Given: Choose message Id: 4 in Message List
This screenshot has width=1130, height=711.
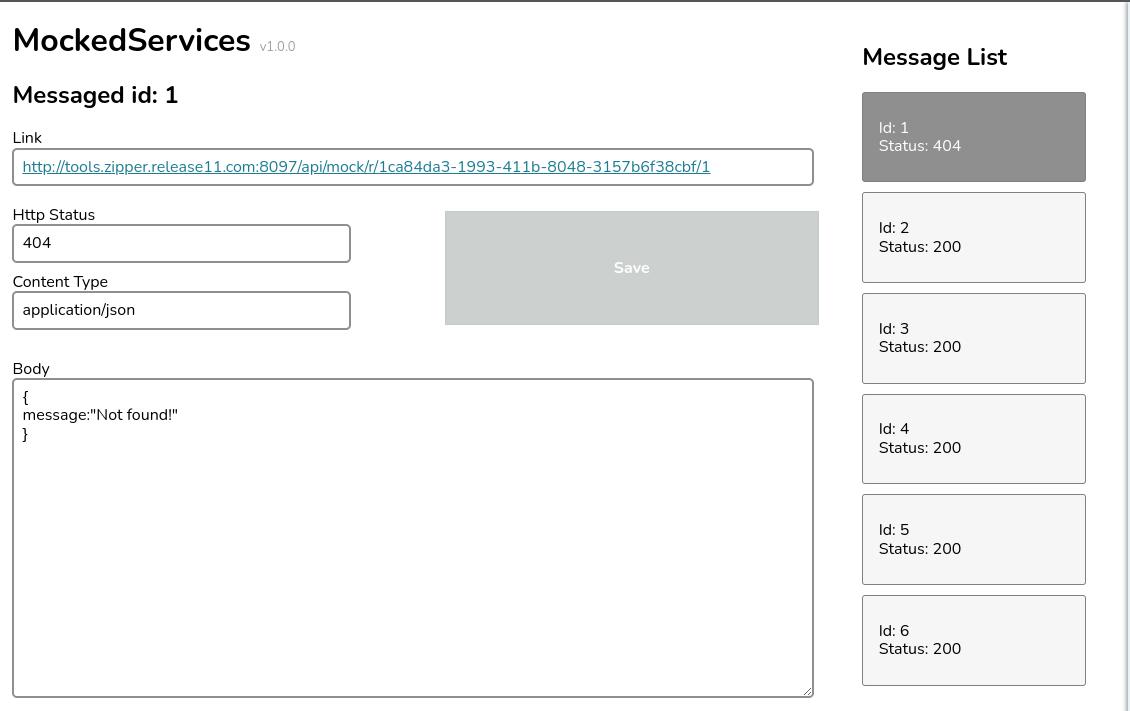Looking at the screenshot, I should coord(973,439).
